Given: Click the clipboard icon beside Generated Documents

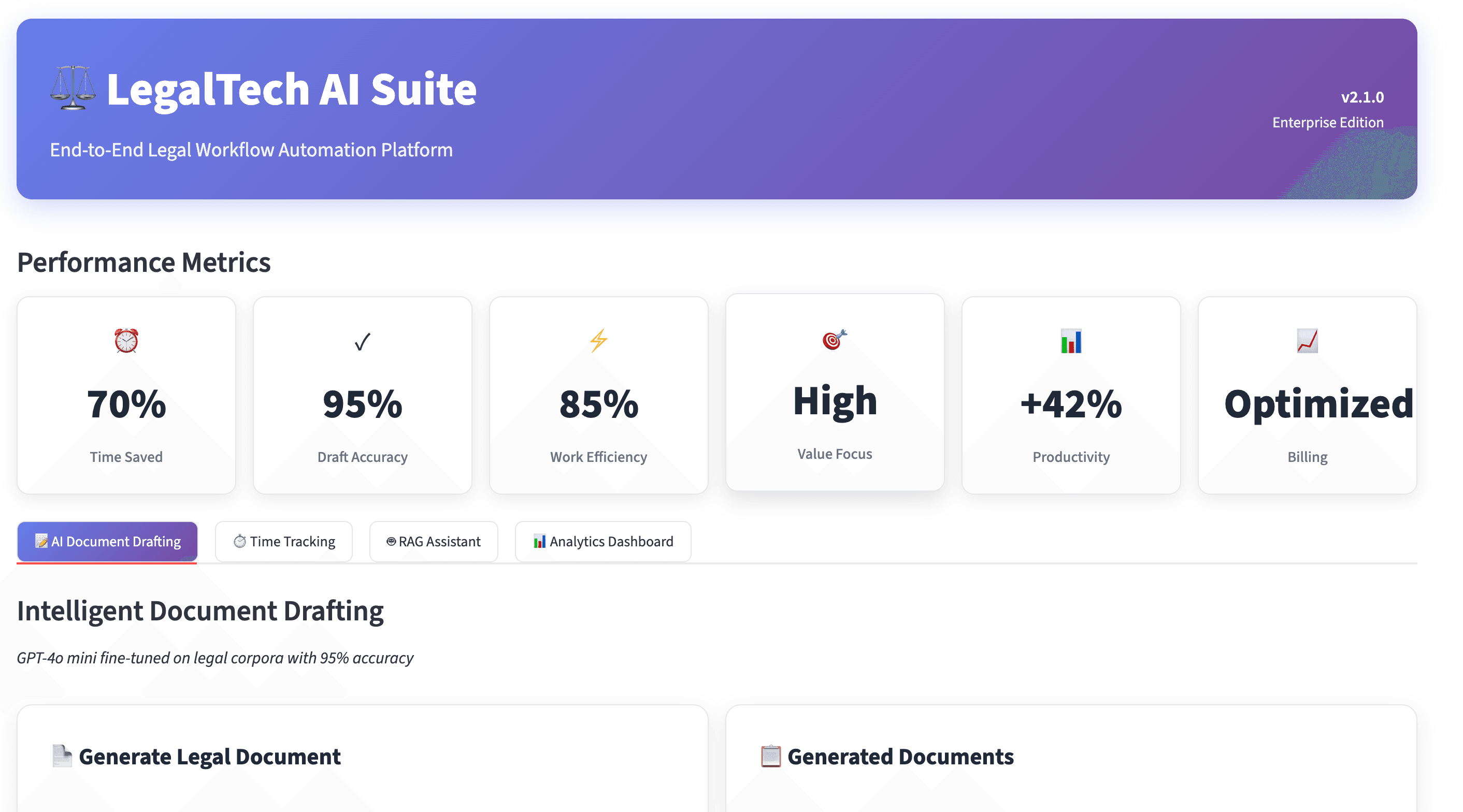Looking at the screenshot, I should click(770, 756).
